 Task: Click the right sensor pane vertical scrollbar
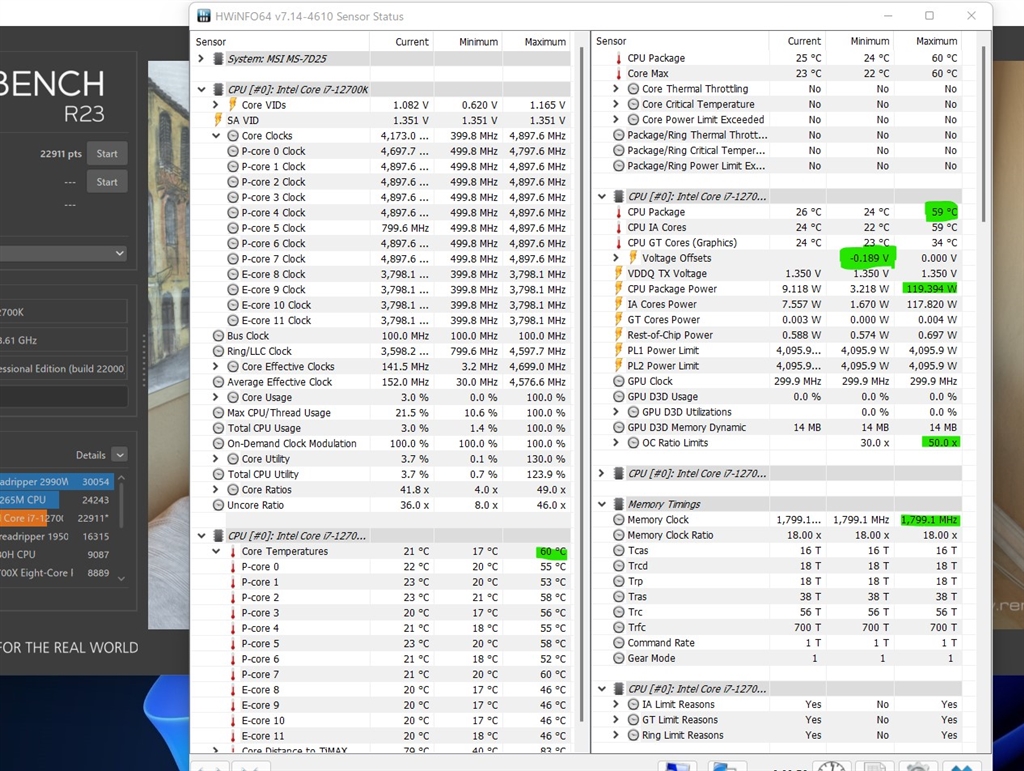click(x=982, y=134)
